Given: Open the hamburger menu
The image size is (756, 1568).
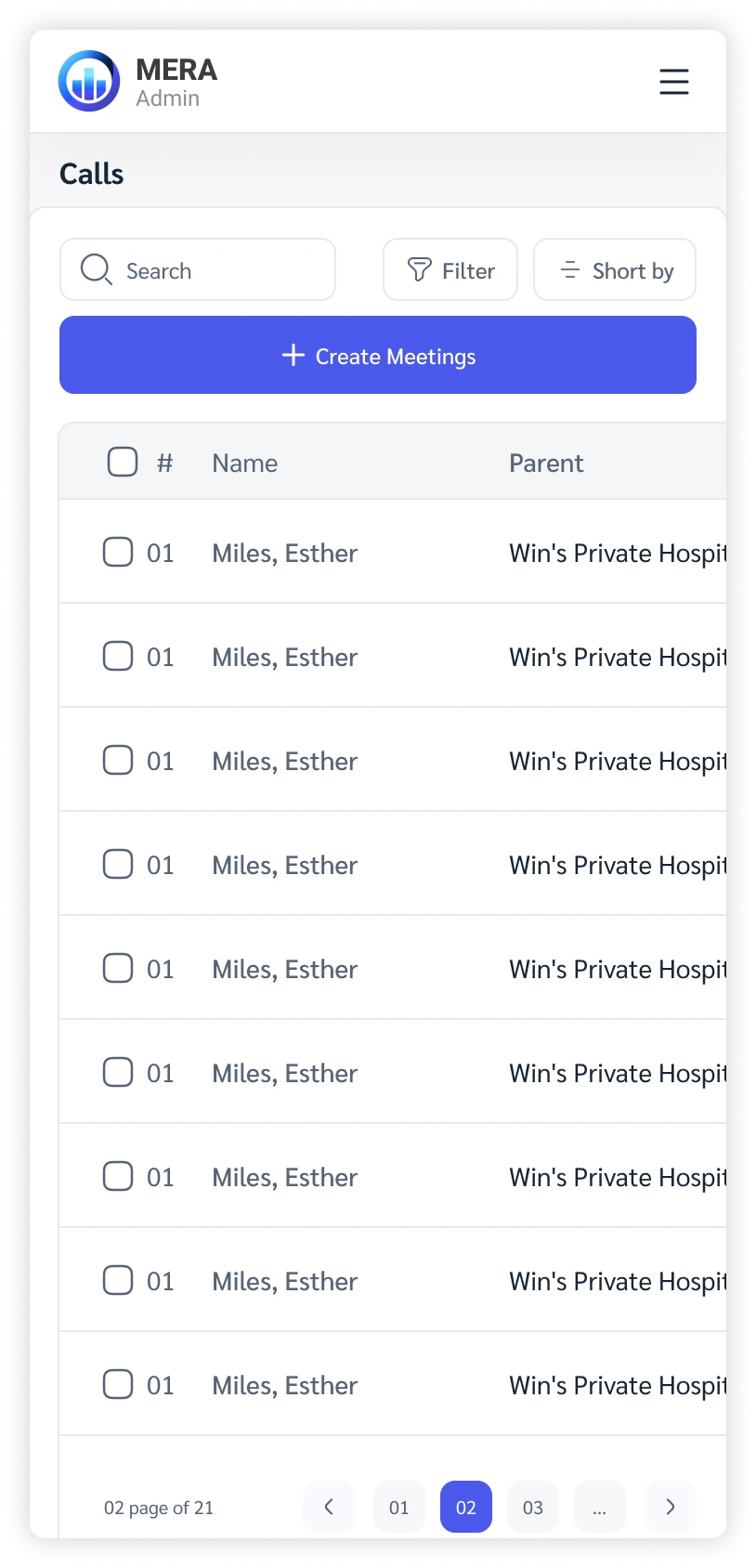Looking at the screenshot, I should [674, 82].
